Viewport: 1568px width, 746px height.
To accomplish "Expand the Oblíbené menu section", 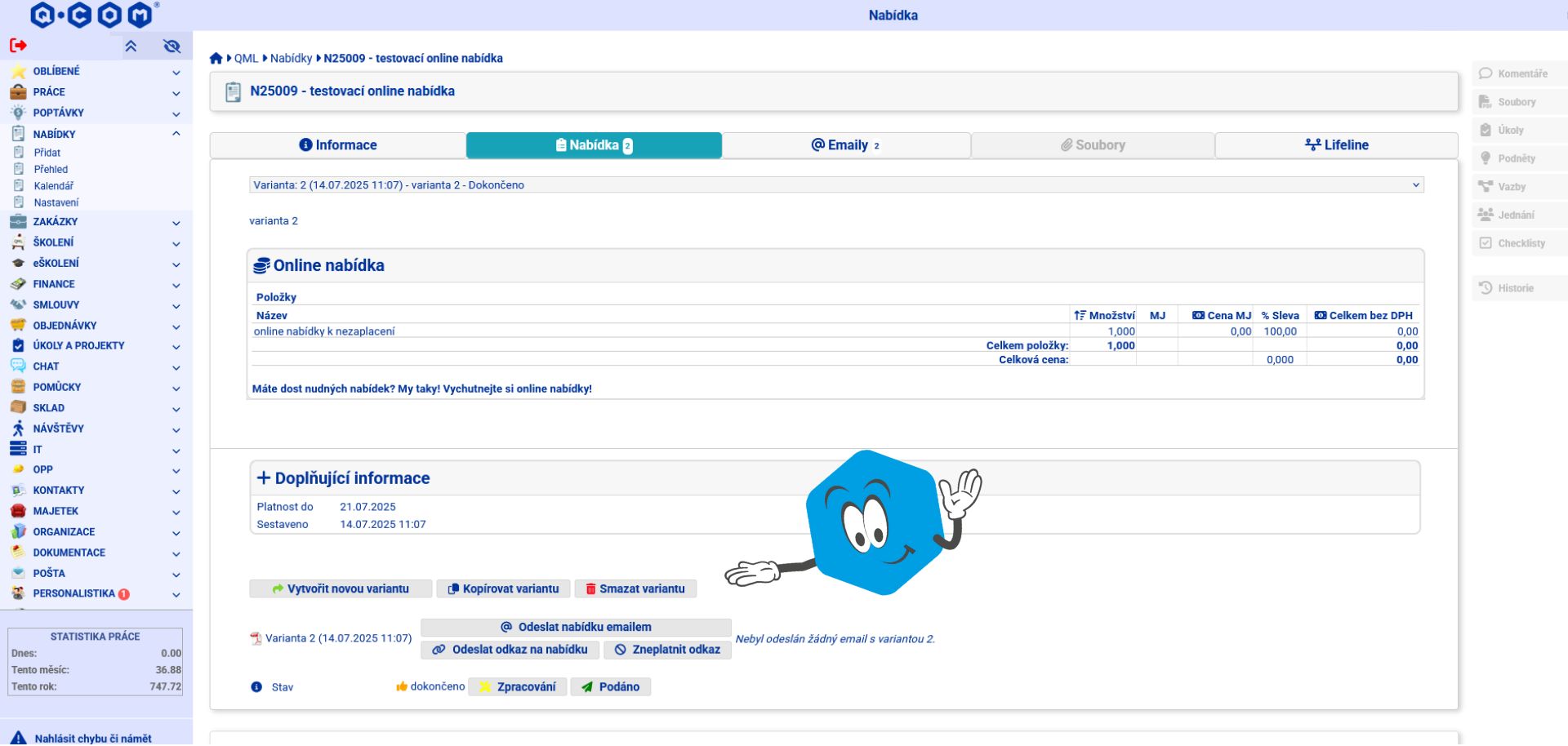I will tap(176, 73).
